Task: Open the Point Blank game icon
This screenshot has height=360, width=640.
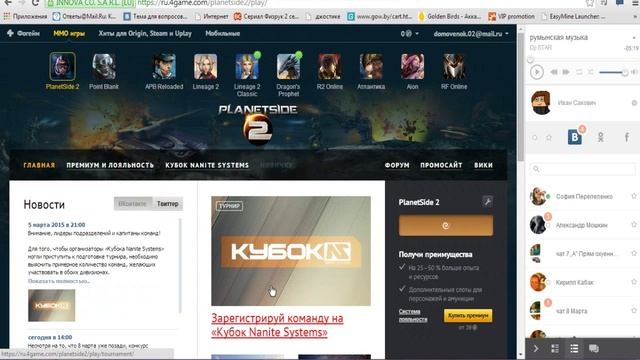Action: [104, 67]
